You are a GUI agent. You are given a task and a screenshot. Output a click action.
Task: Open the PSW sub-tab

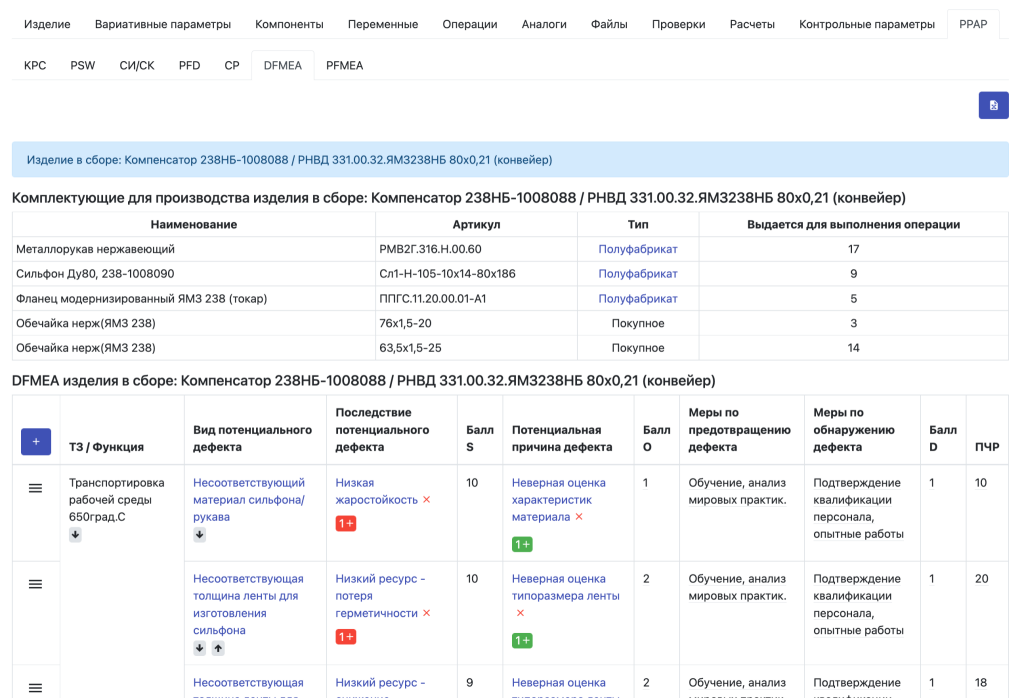tap(83, 65)
